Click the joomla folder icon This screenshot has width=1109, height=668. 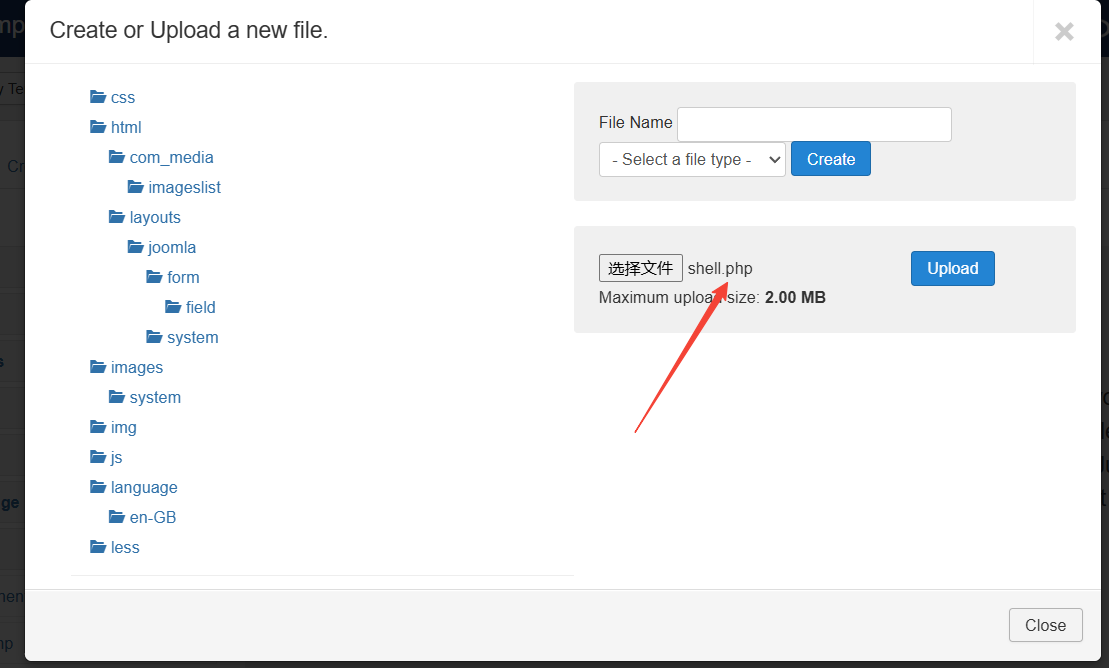click(x=136, y=246)
